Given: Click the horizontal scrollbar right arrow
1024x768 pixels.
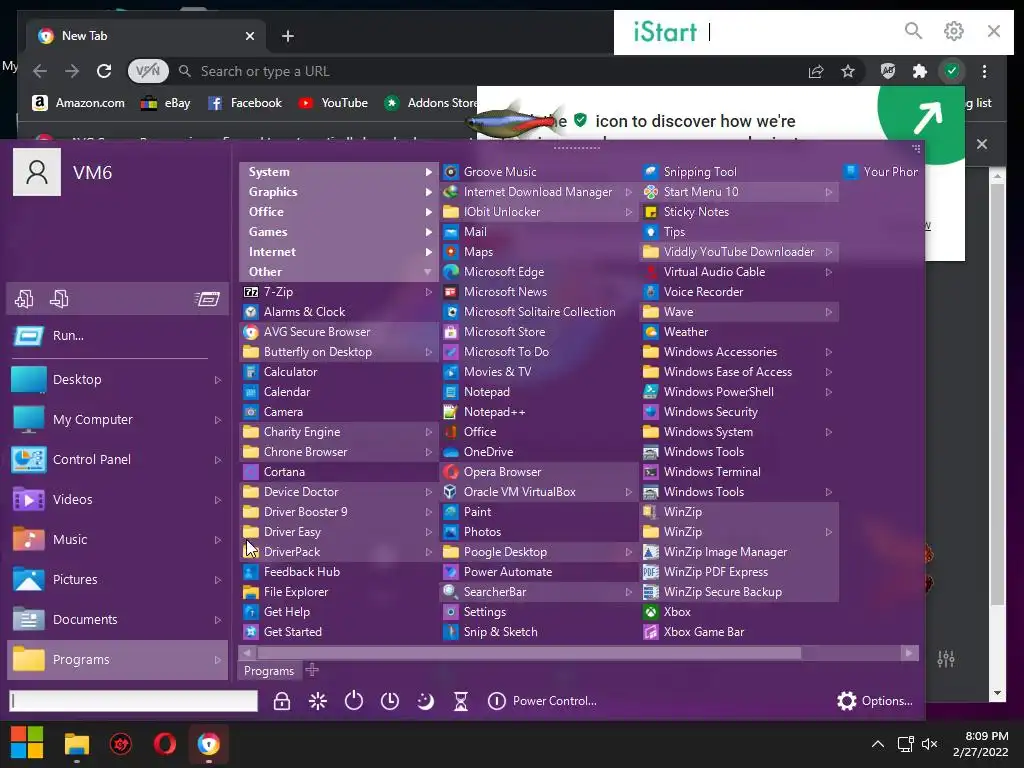Looking at the screenshot, I should tap(909, 652).
